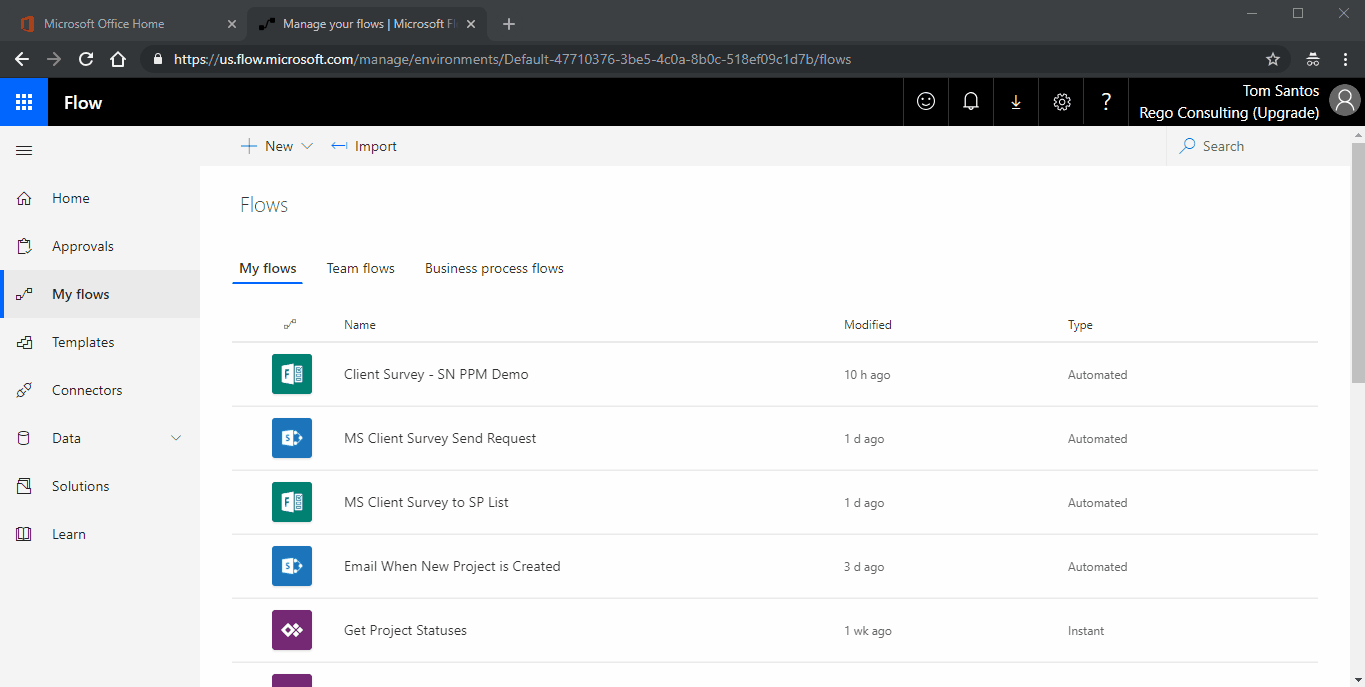This screenshot has width=1365, height=687.
Task: Open the Business process flows tab
Action: 494,268
